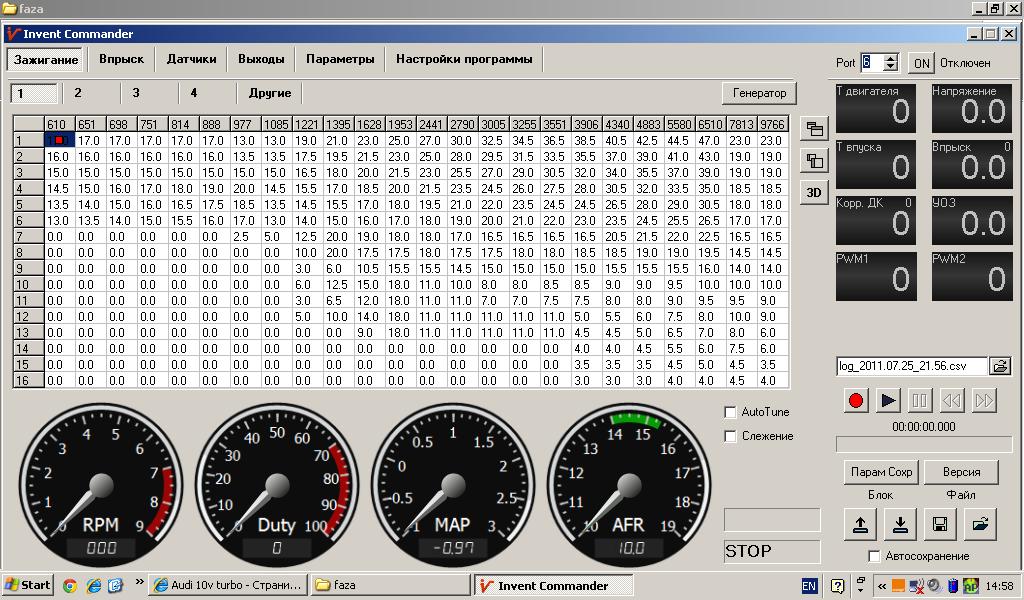Viewport: 1024px width, 600px height.
Task: Save to file using the floppy disk icon
Action: point(940,524)
